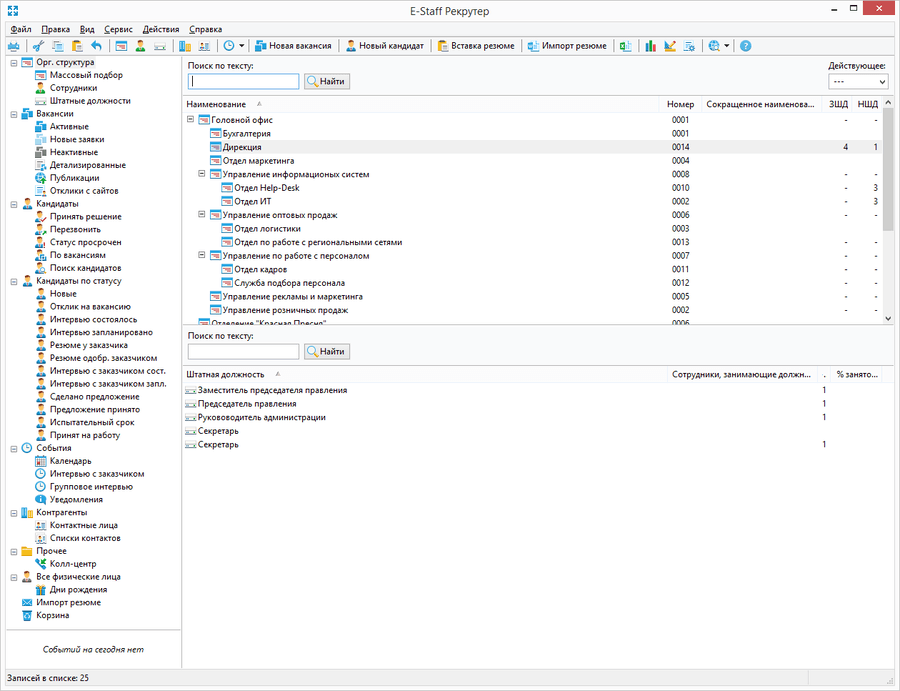Open the bar chart reports icon
Viewport: 900px width, 691px height.
(x=650, y=46)
